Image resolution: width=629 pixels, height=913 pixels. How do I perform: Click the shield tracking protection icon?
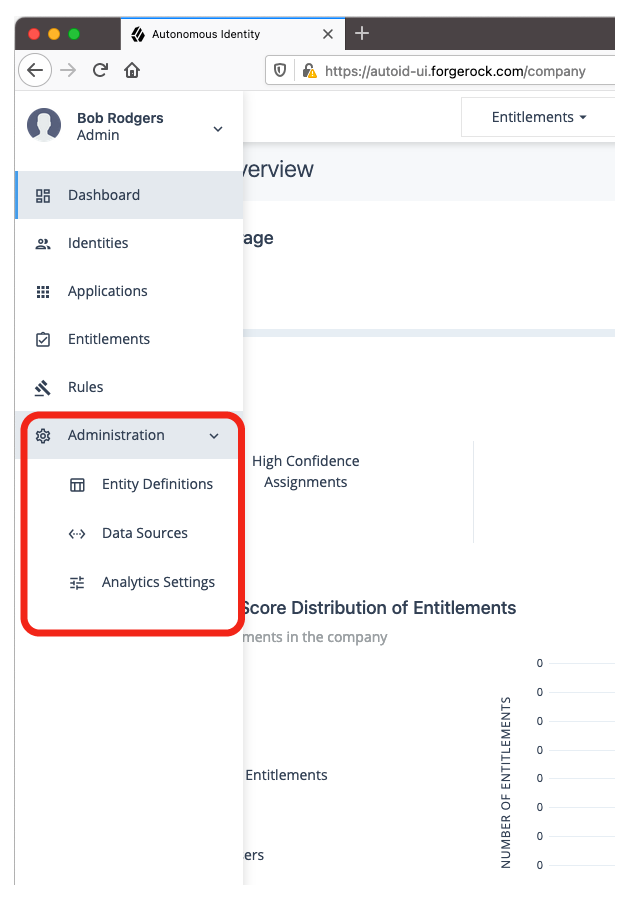[x=280, y=71]
